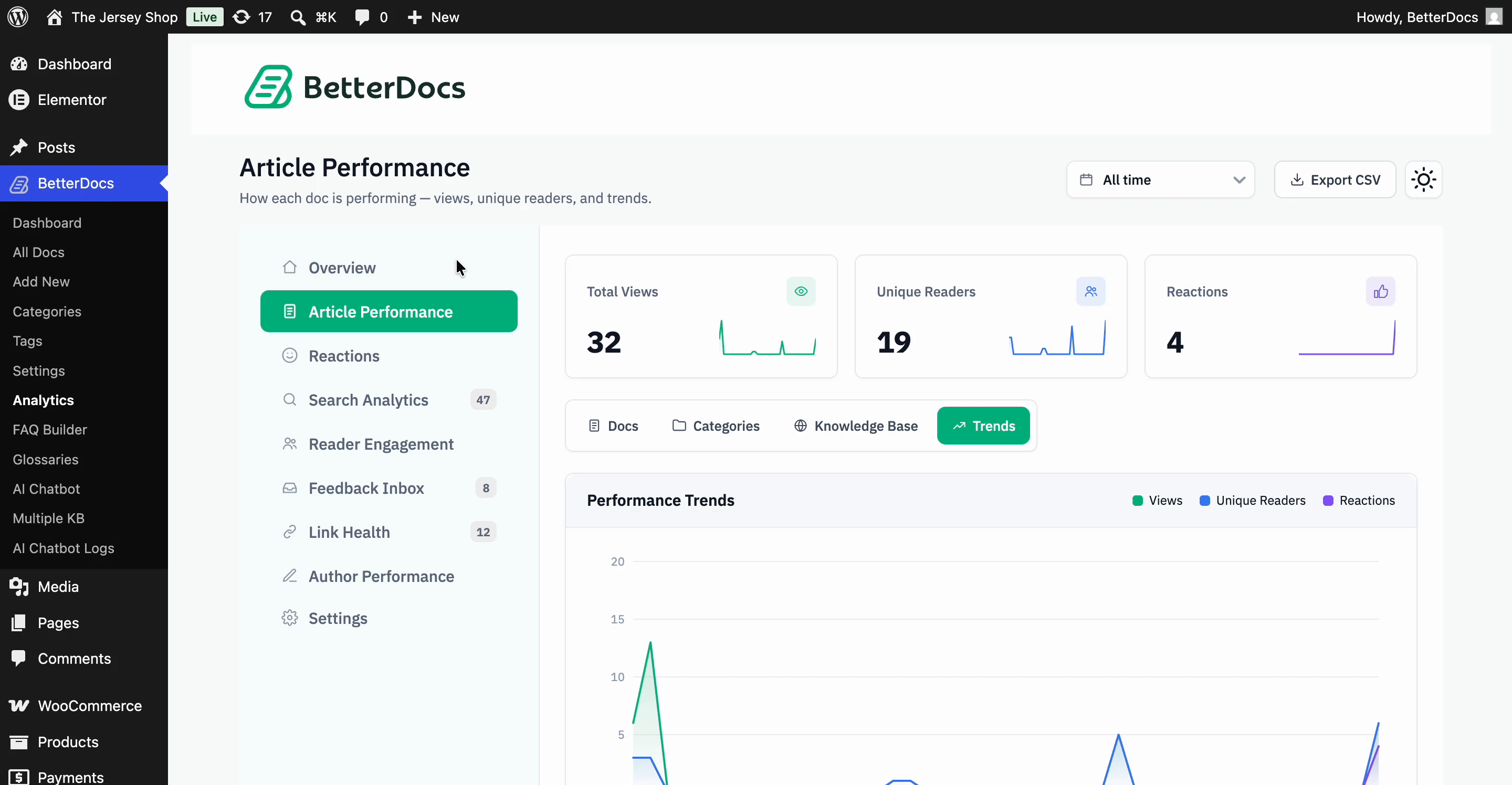This screenshot has height=785, width=1512.
Task: Click the chain link icon beside Link Health
Action: coord(289,532)
